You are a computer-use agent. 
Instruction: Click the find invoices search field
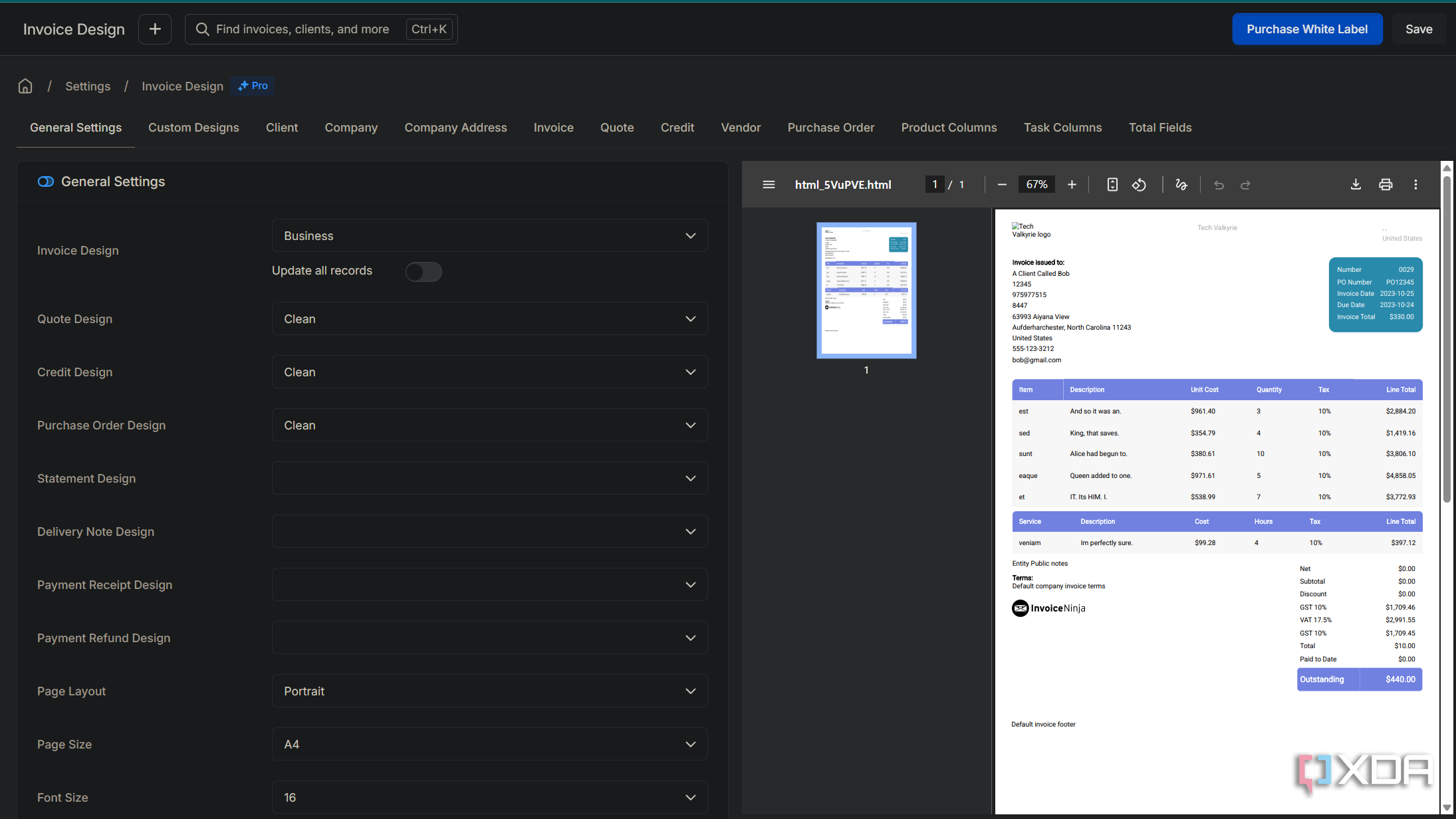click(321, 29)
